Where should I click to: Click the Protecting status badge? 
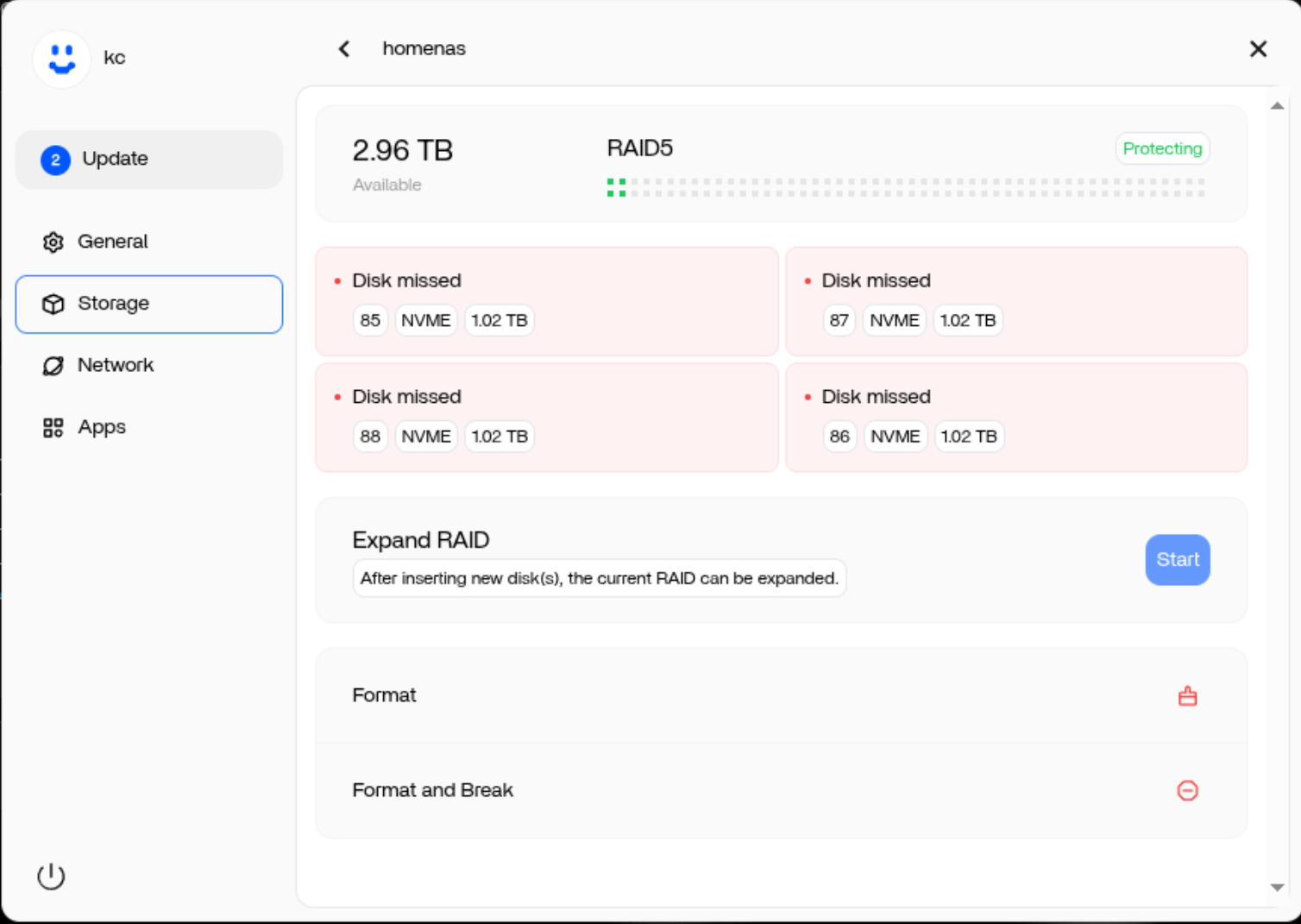1161,148
